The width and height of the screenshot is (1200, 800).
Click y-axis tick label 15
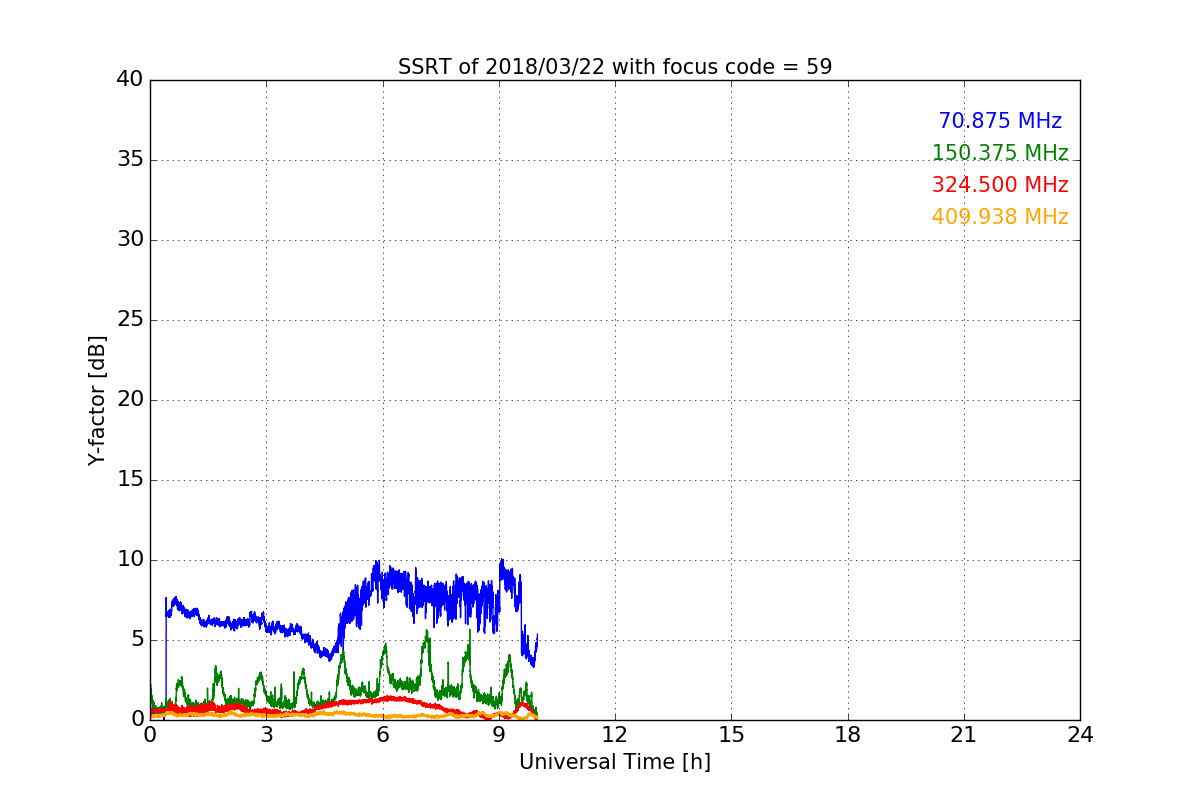pos(130,480)
